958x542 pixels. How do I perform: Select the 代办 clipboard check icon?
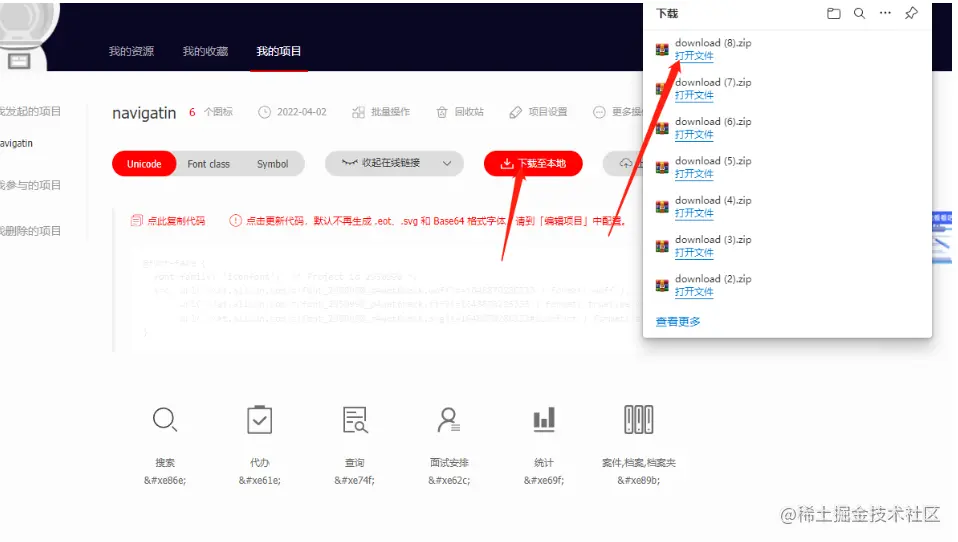pos(260,420)
